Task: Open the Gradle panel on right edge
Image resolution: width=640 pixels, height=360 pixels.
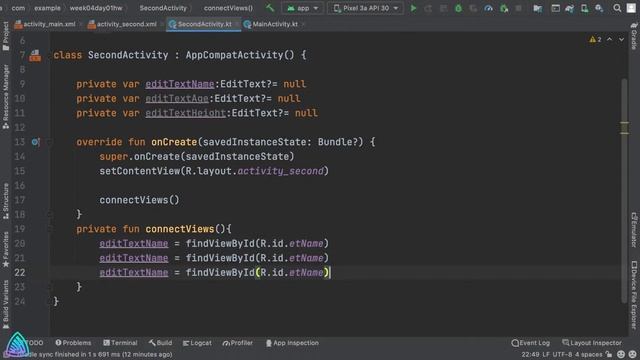Action: pyautogui.click(x=634, y=37)
